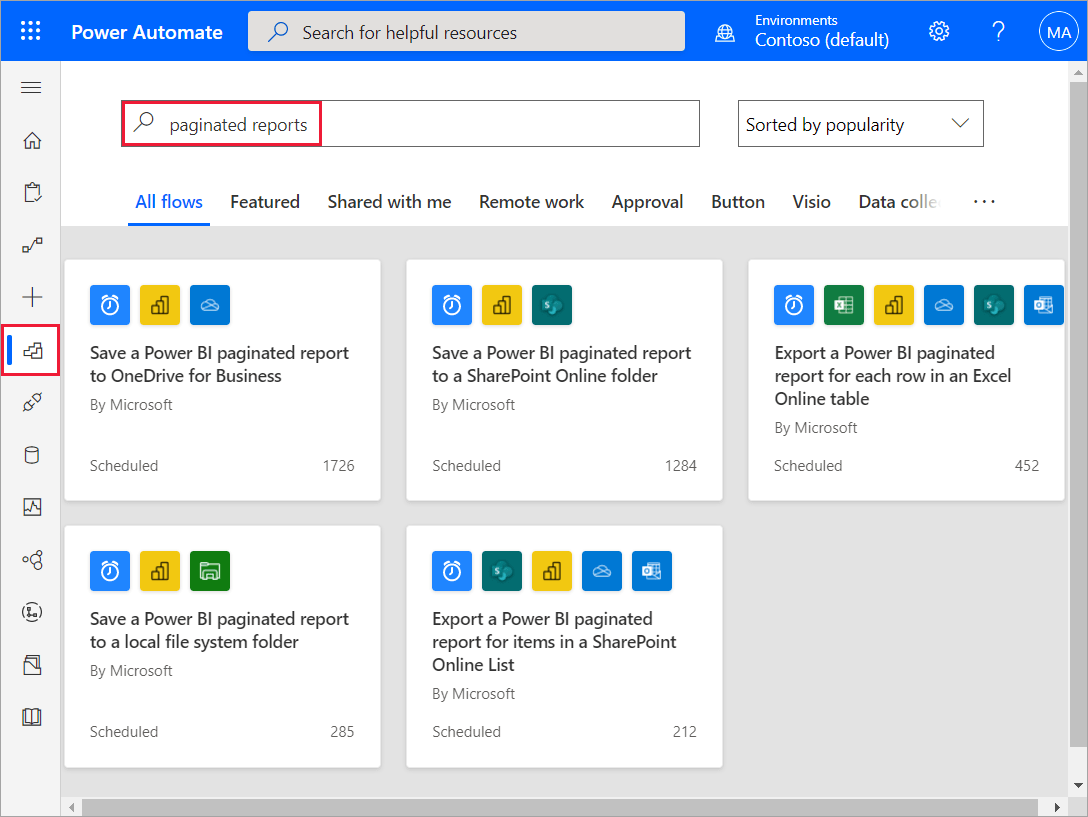Click the OneDrive for Business connector icon
This screenshot has height=817, width=1088.
coord(210,305)
